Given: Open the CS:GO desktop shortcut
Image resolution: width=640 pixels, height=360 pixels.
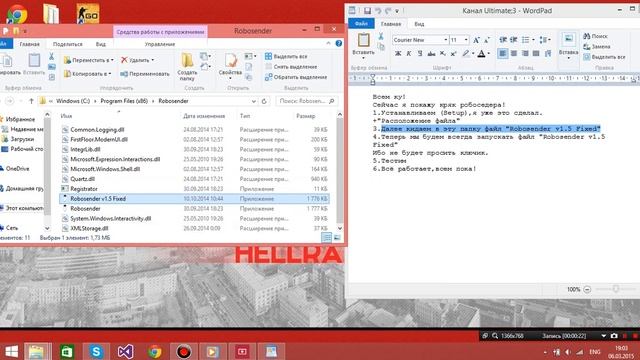Looking at the screenshot, I should pyautogui.click(x=88, y=13).
